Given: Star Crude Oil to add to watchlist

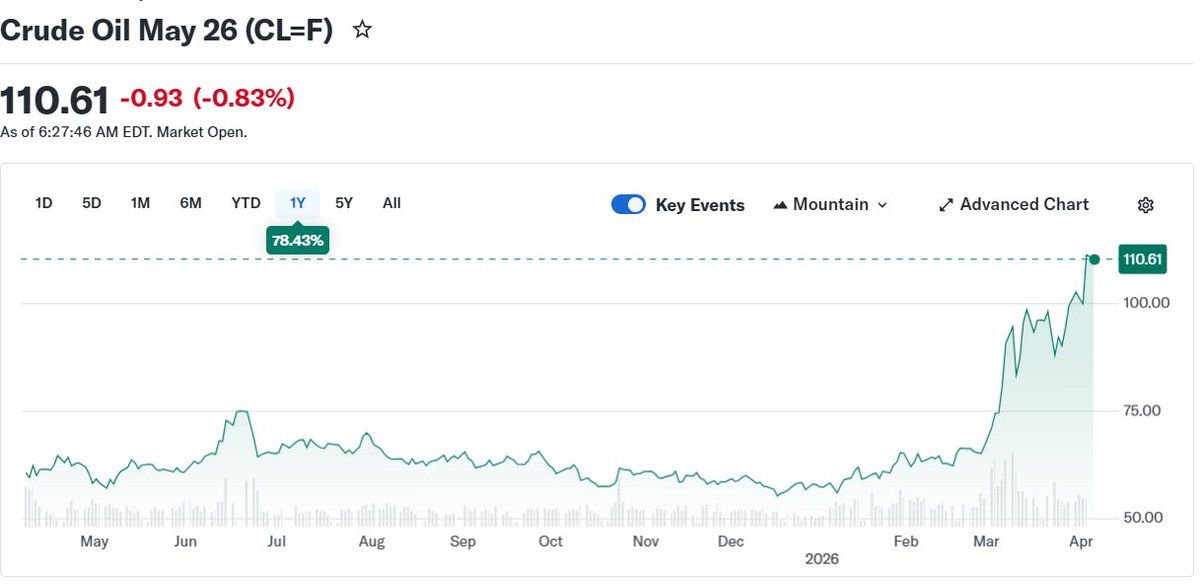Looking at the screenshot, I should click(363, 31).
